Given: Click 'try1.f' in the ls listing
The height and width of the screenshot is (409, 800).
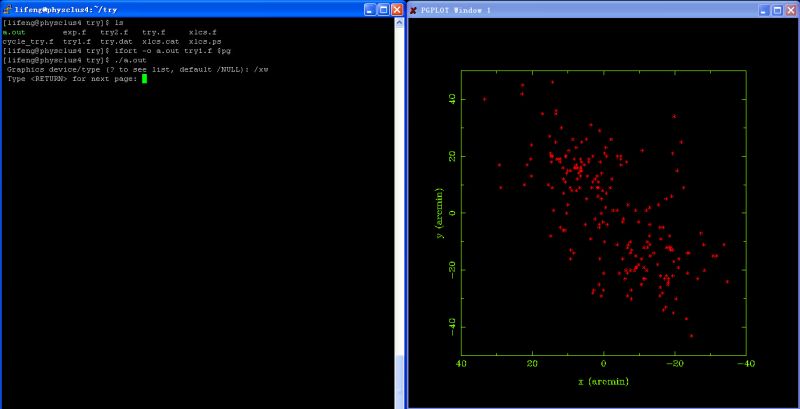Looking at the screenshot, I should click(x=77, y=42).
